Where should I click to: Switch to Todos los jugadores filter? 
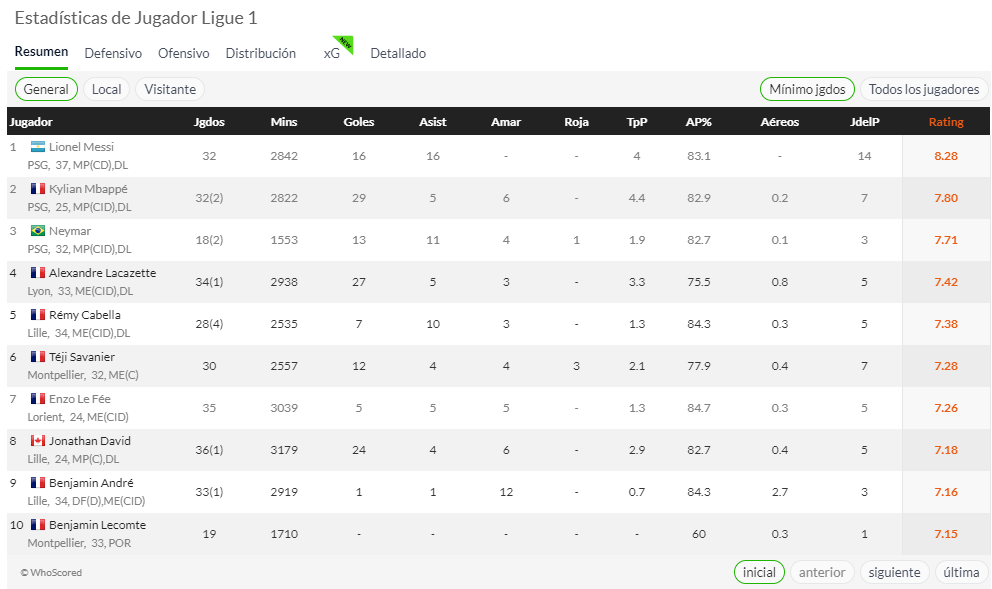coord(924,89)
